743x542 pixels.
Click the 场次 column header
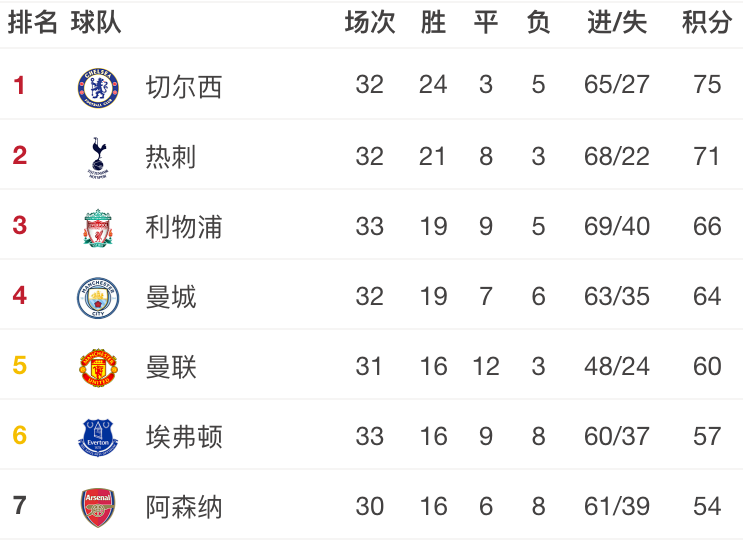pyautogui.click(x=370, y=22)
